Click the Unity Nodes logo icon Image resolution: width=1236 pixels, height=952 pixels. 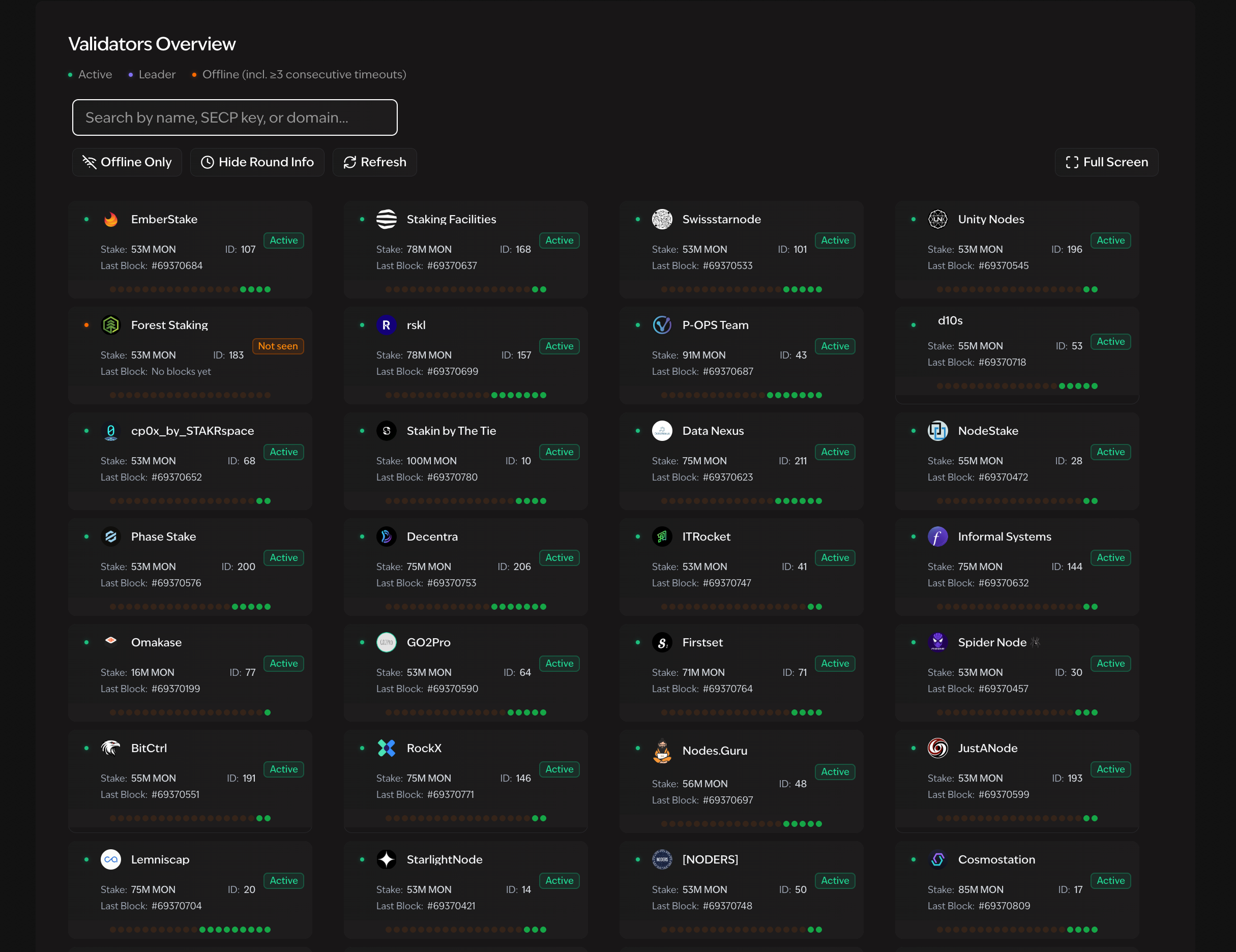[938, 219]
